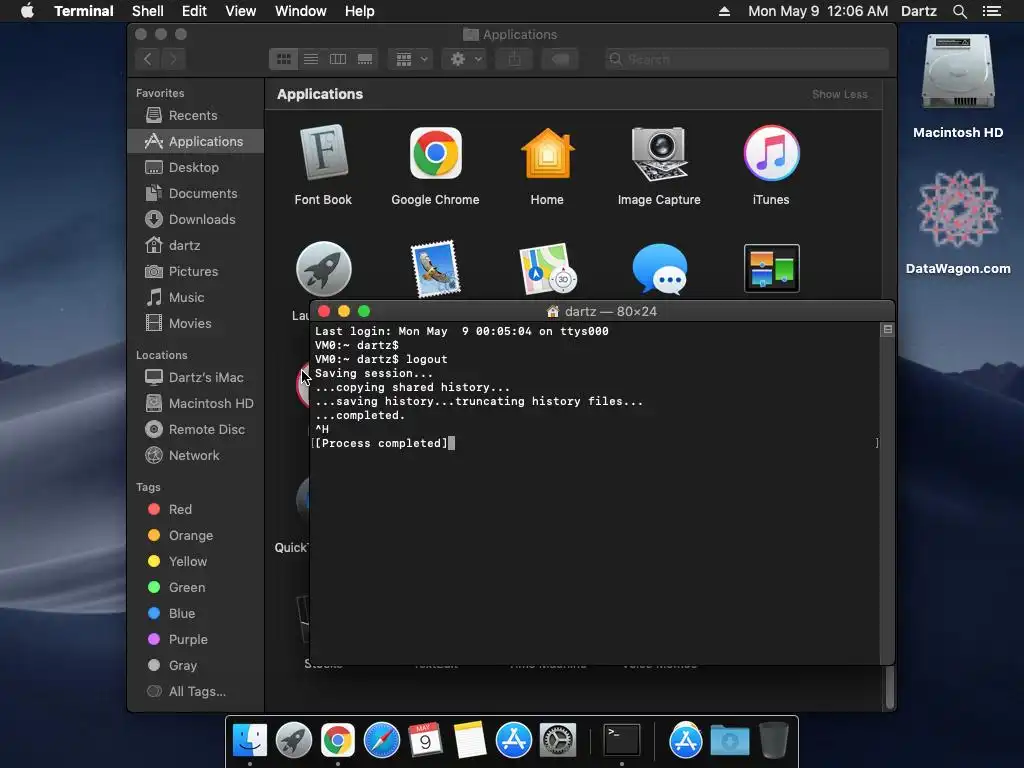This screenshot has width=1024, height=768.
Task: Open the Window menu
Action: [x=300, y=11]
